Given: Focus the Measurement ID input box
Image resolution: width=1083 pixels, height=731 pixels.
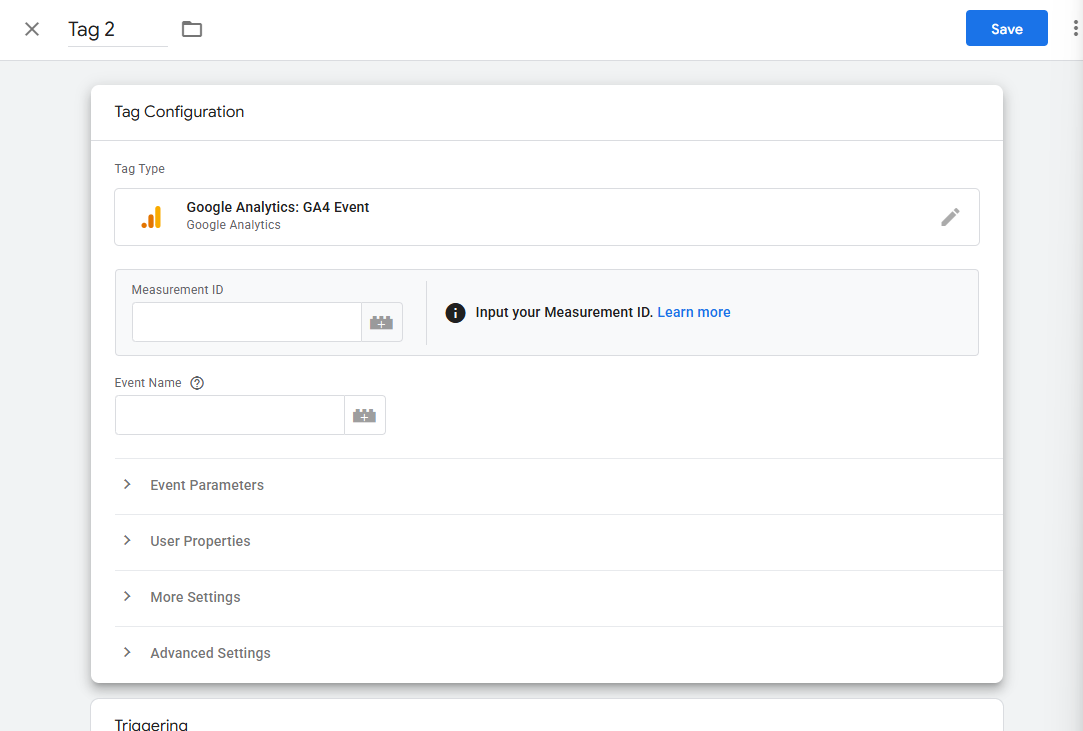Looking at the screenshot, I should coord(247,322).
